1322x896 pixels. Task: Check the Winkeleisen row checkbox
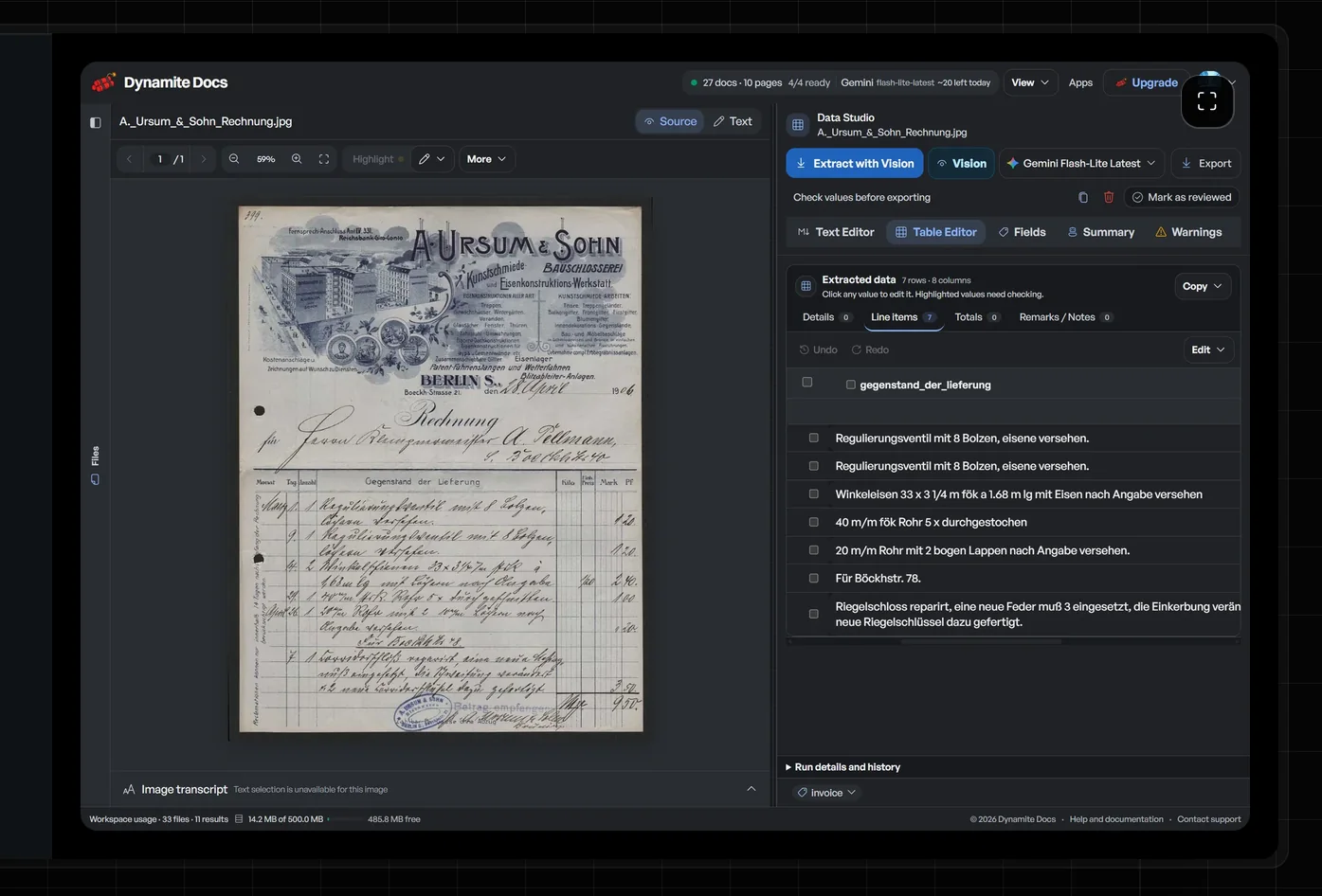click(813, 493)
